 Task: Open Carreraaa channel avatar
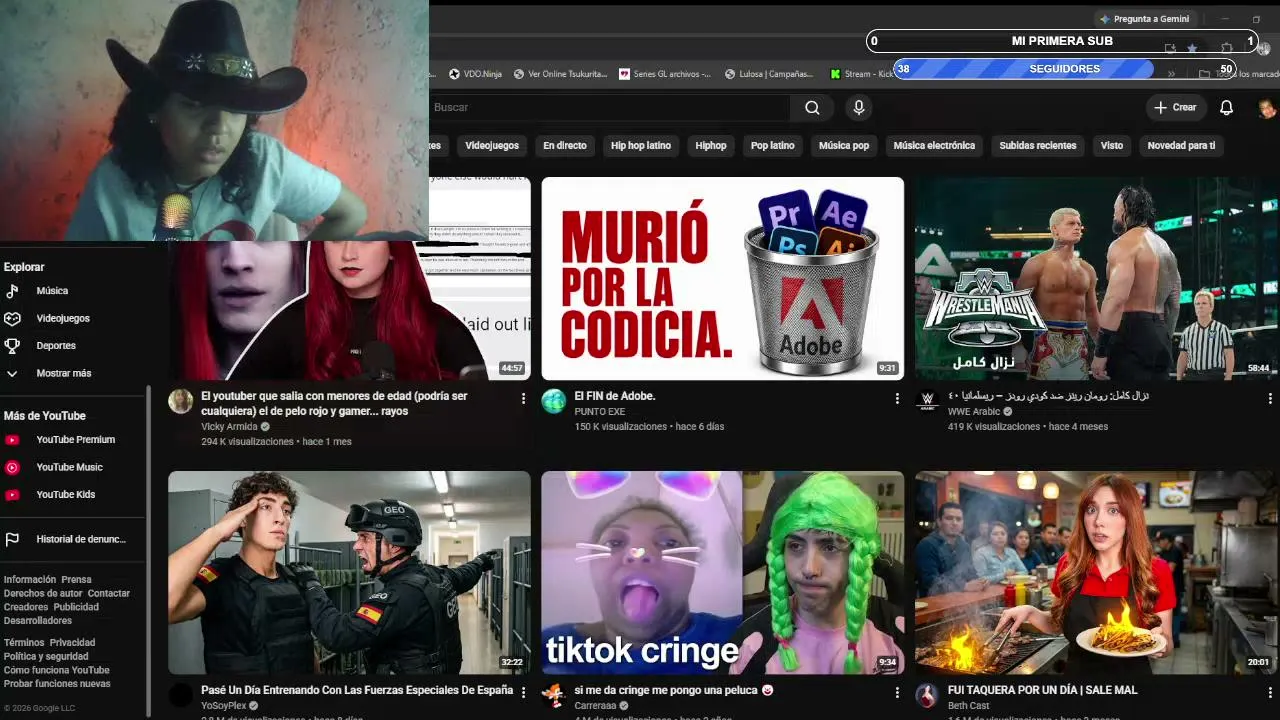[554, 696]
